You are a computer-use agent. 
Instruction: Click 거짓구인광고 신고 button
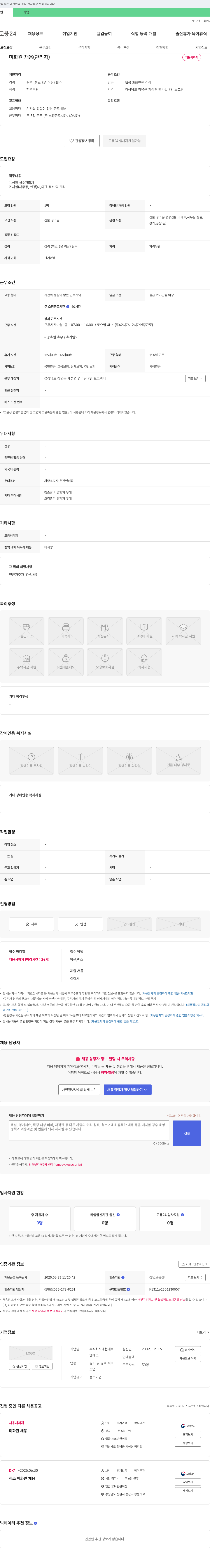pos(194,1264)
